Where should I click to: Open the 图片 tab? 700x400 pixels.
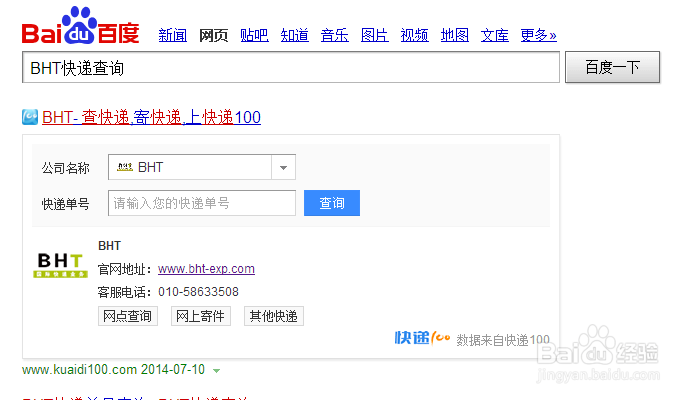point(375,35)
